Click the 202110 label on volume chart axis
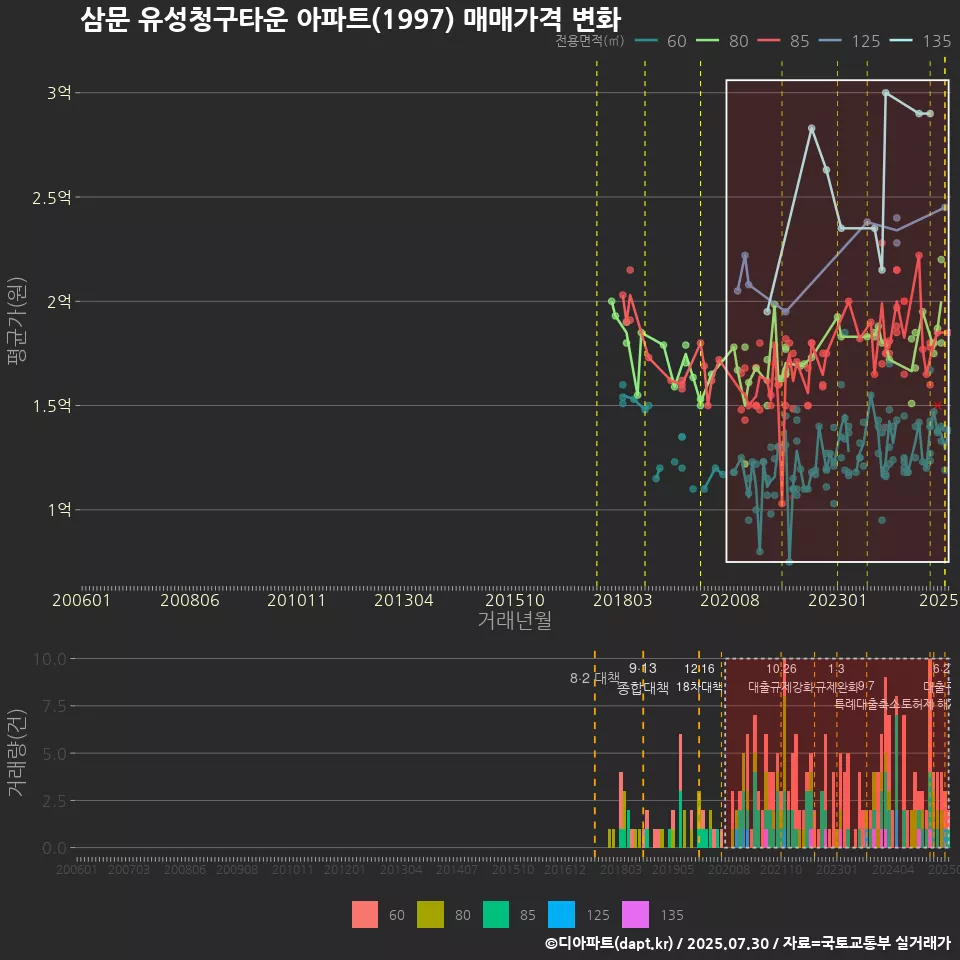960x960 pixels. pyautogui.click(x=781, y=869)
